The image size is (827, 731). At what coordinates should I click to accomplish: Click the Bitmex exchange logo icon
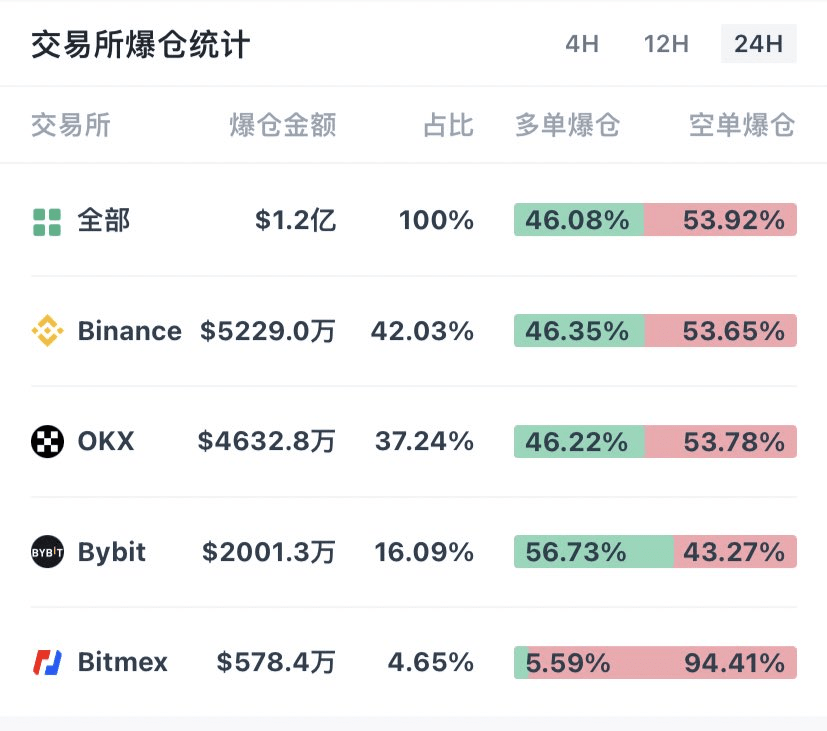coord(48,662)
